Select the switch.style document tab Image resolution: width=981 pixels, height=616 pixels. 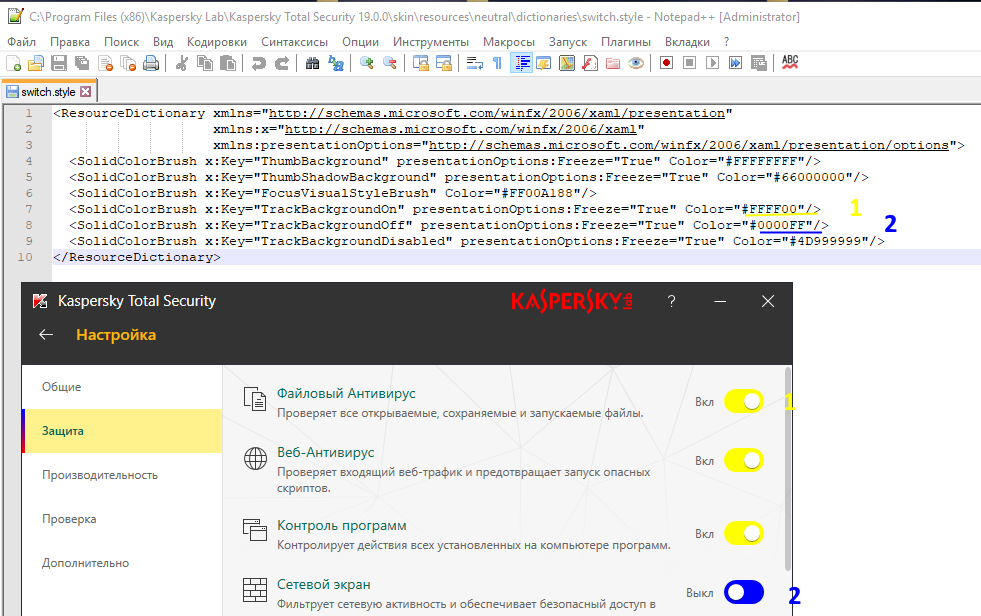pyautogui.click(x=48, y=92)
